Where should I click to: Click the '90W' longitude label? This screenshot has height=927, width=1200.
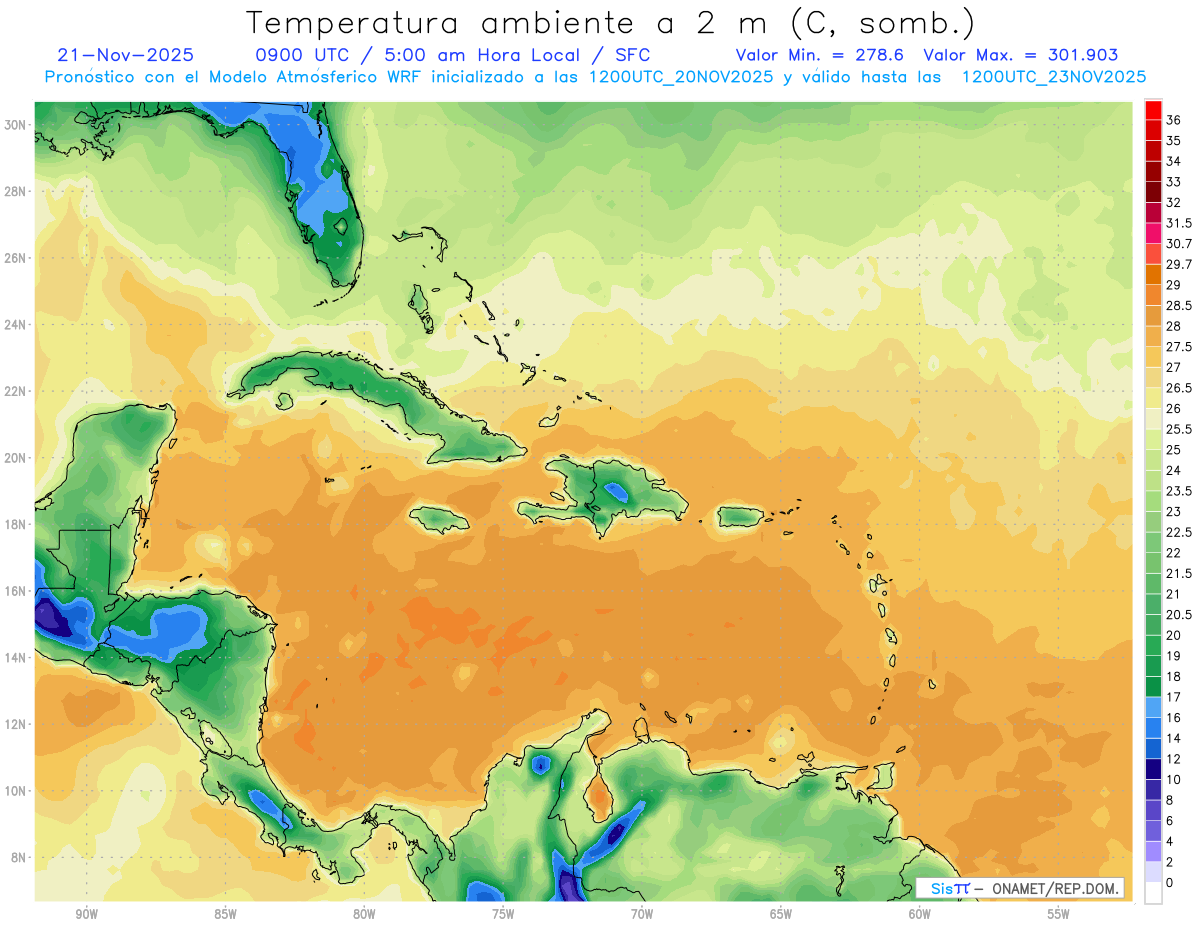[x=87, y=914]
